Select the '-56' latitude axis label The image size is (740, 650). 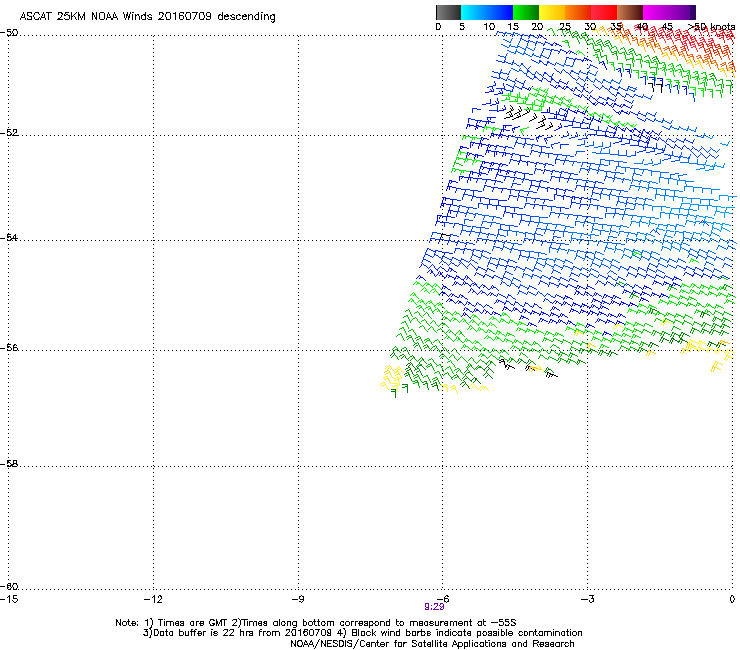(x=9, y=347)
